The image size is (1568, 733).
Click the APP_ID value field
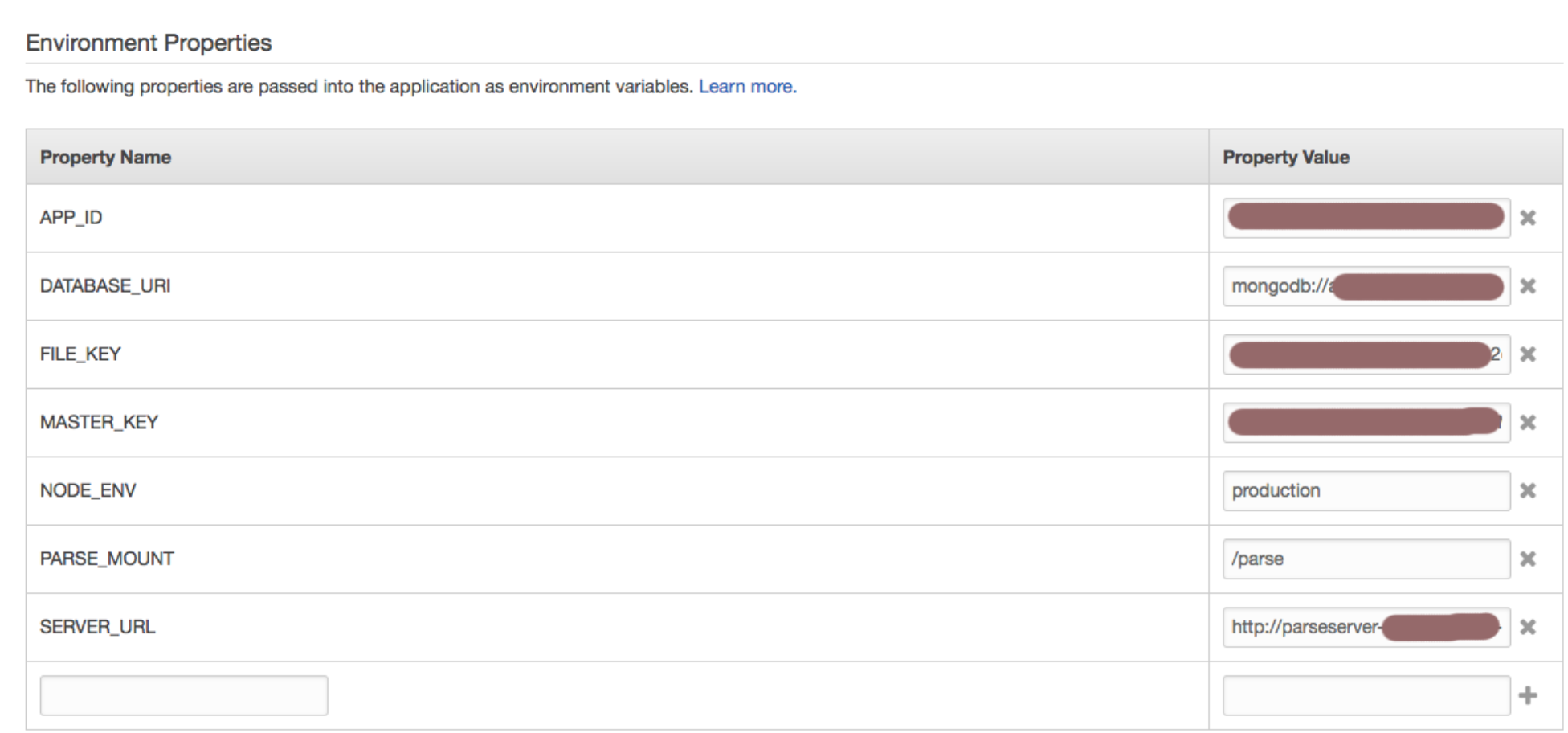pos(1366,218)
